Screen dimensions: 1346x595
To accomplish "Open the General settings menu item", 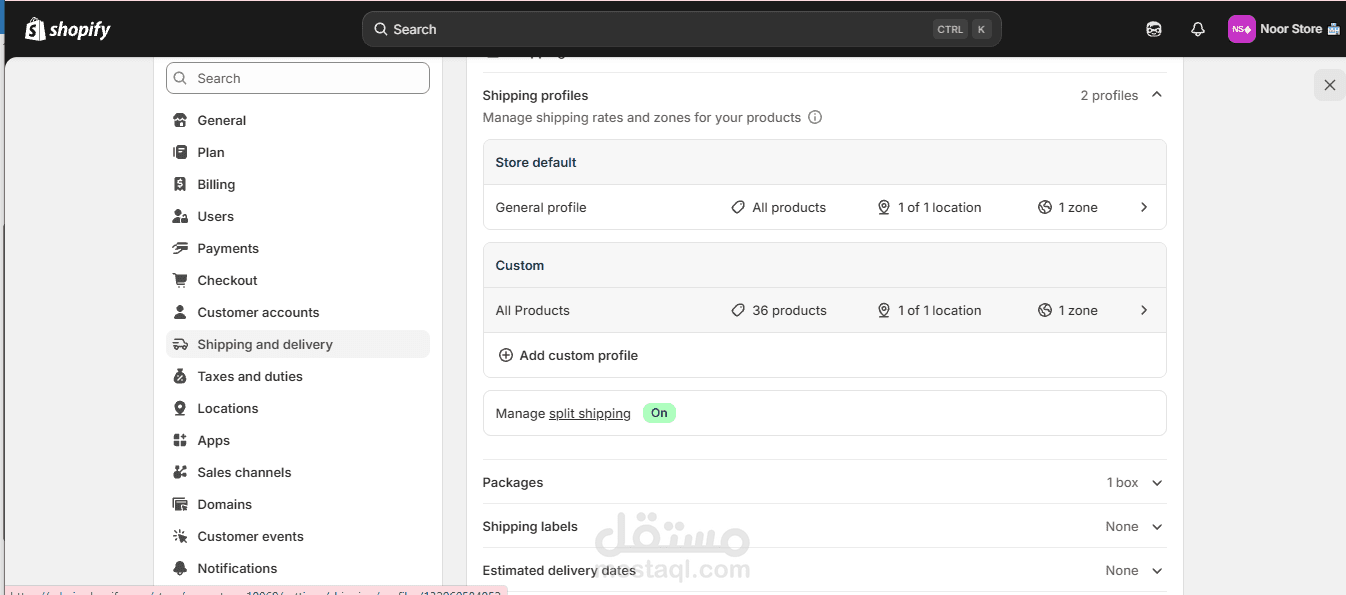I will click(x=298, y=120).
